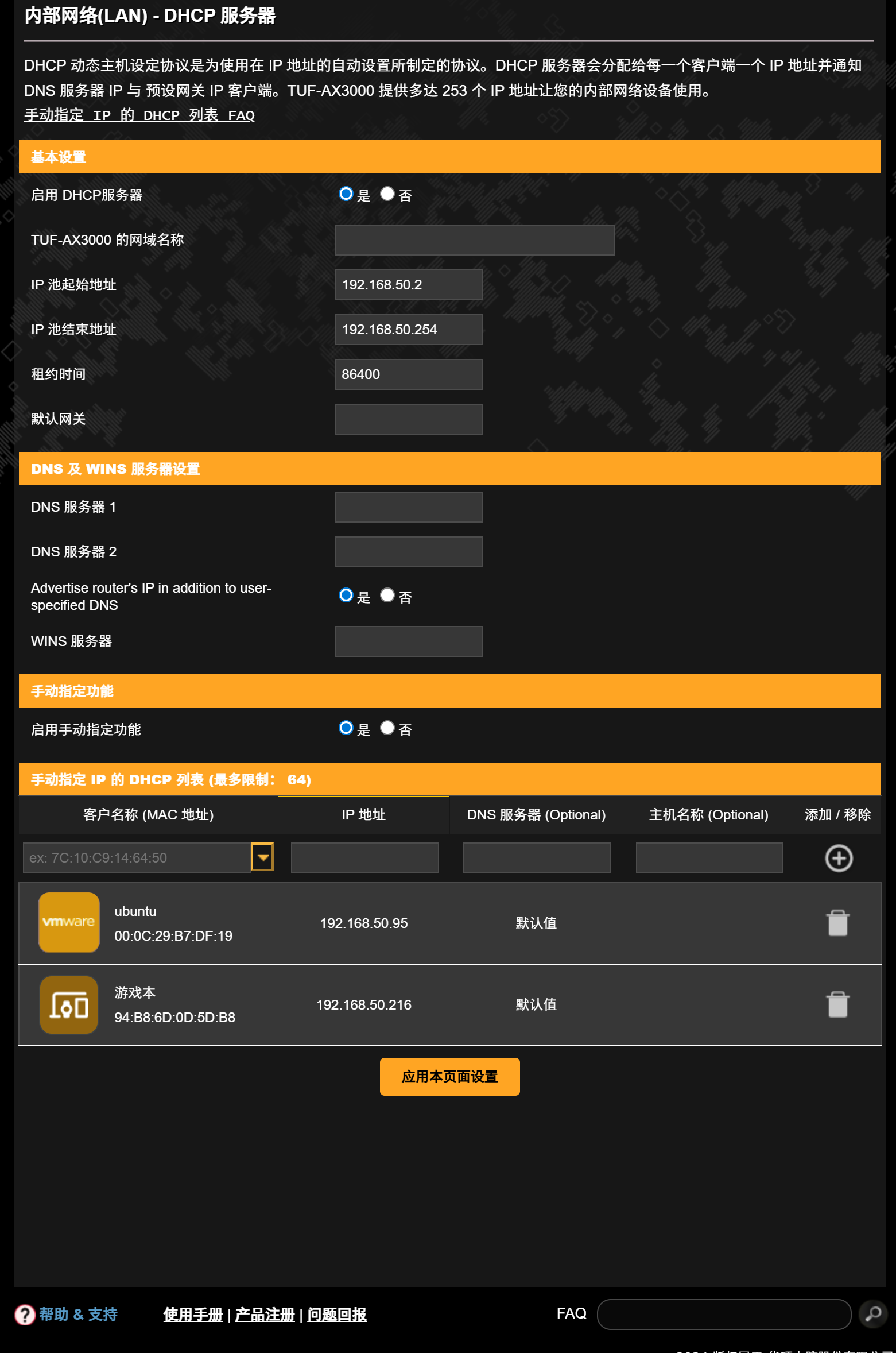The width and height of the screenshot is (896, 1353).
Task: Open the 手动指定 IP 的 DHCP 列表 FAQ link
Action: tap(139, 115)
